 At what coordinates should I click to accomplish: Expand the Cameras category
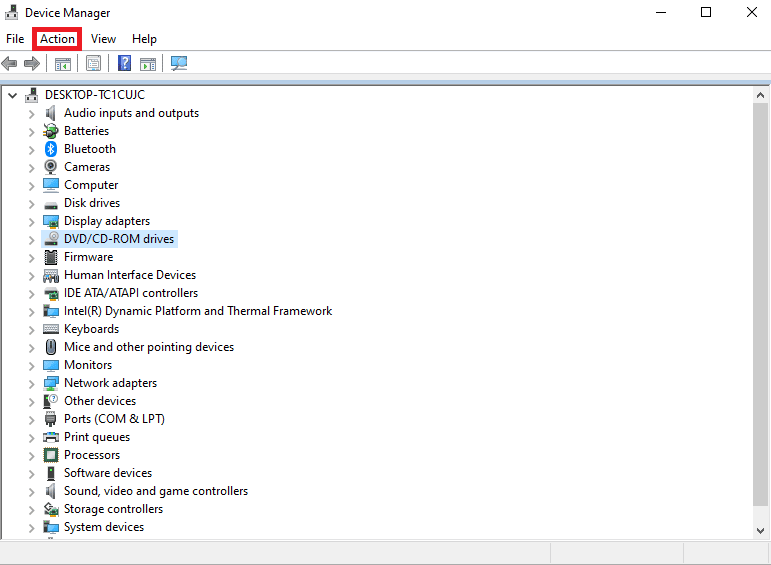click(x=31, y=168)
